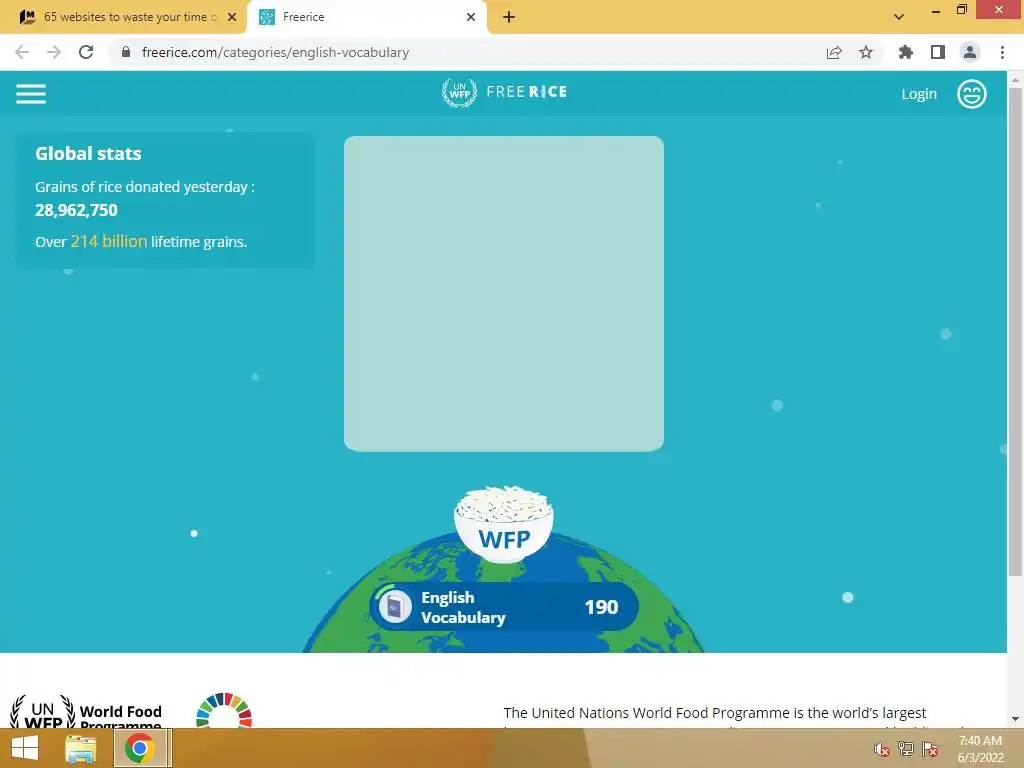Click the English Vocabulary book icon

click(394, 607)
